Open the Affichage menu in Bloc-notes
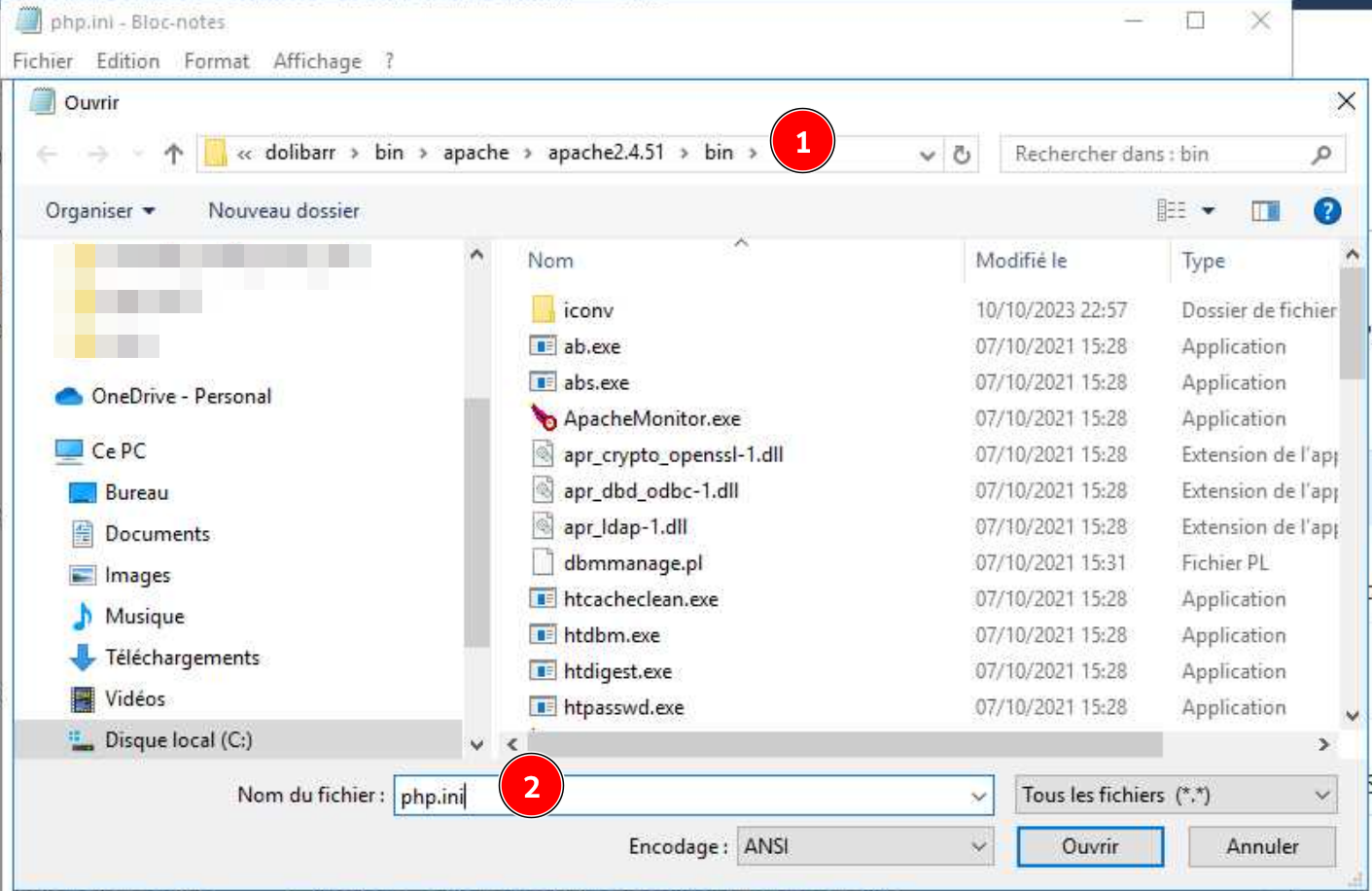Screen dimensions: 1372x891 [317, 61]
